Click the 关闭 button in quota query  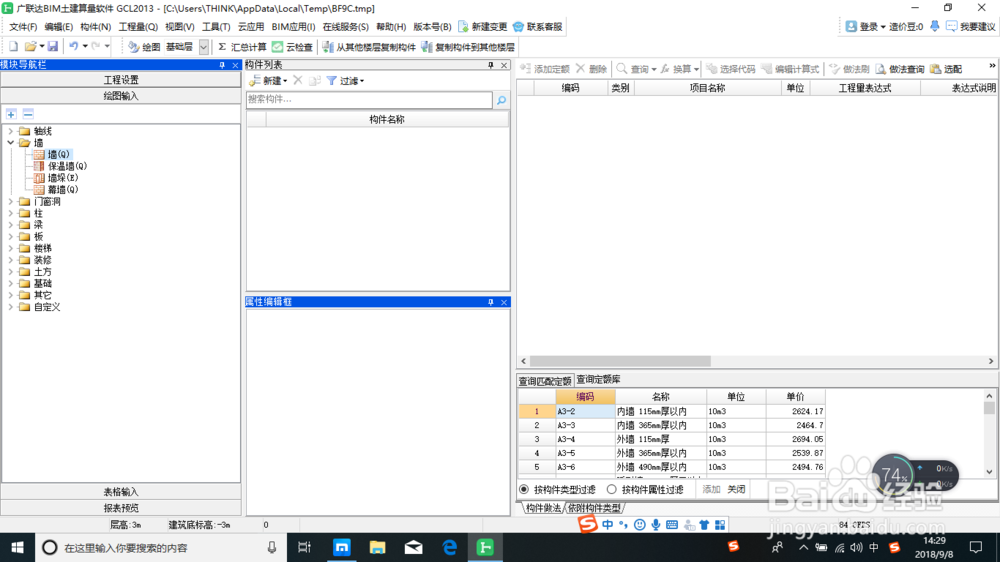(x=737, y=489)
